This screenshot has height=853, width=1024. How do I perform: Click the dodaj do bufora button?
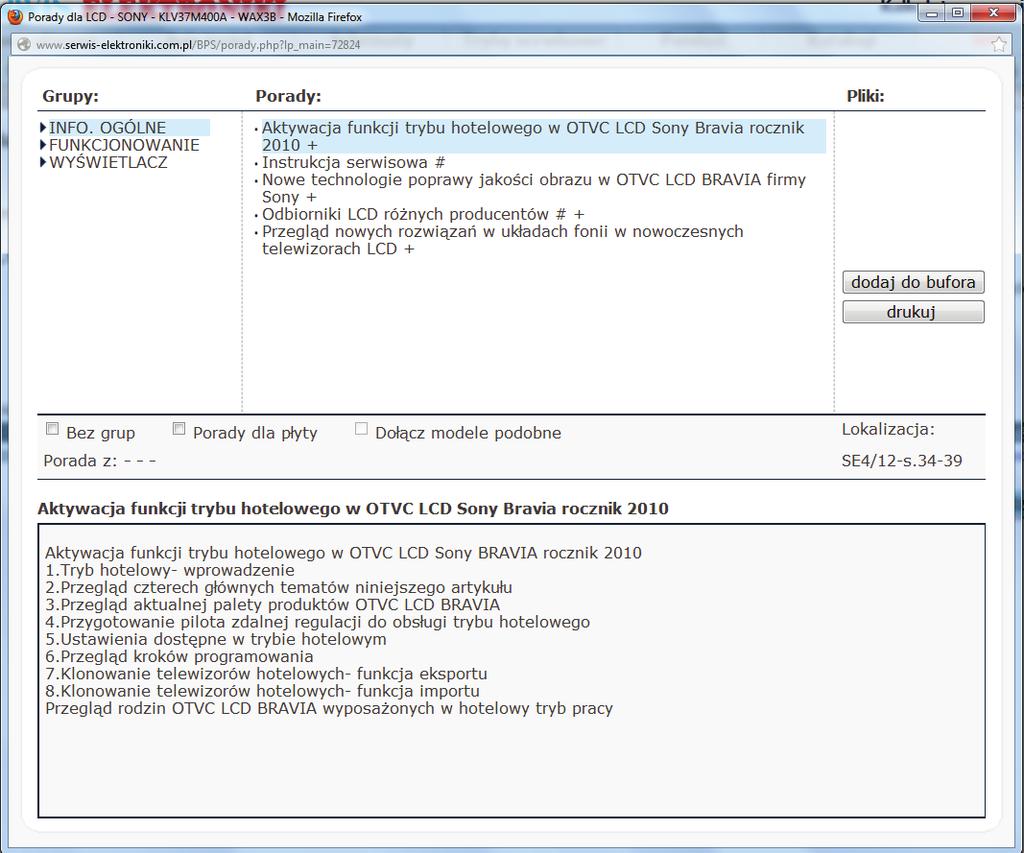pos(913,282)
